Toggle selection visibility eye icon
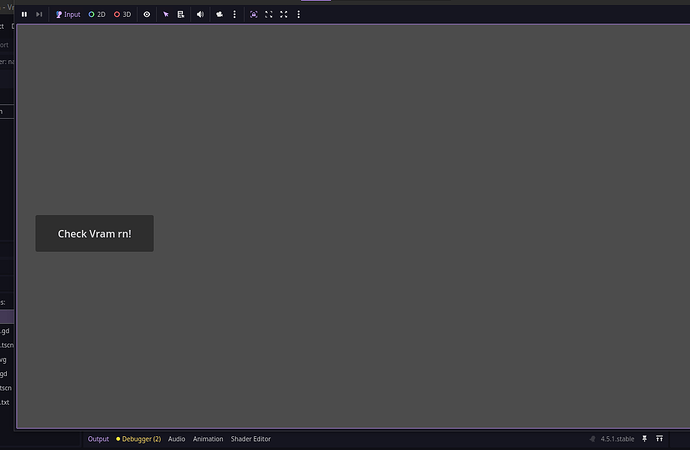690x450 pixels. [147, 15]
